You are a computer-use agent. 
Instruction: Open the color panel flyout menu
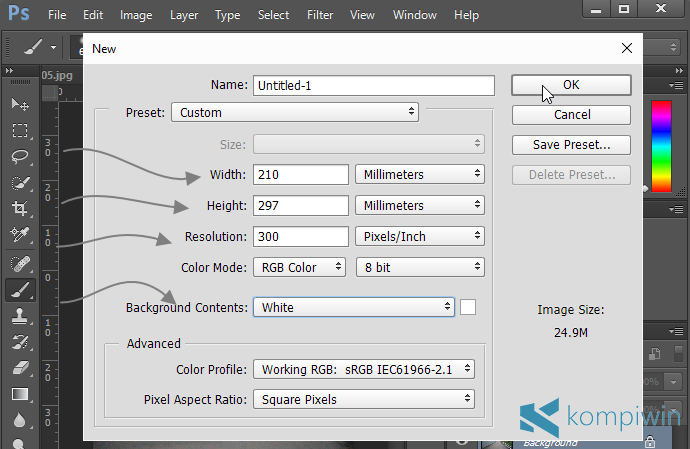click(x=676, y=85)
